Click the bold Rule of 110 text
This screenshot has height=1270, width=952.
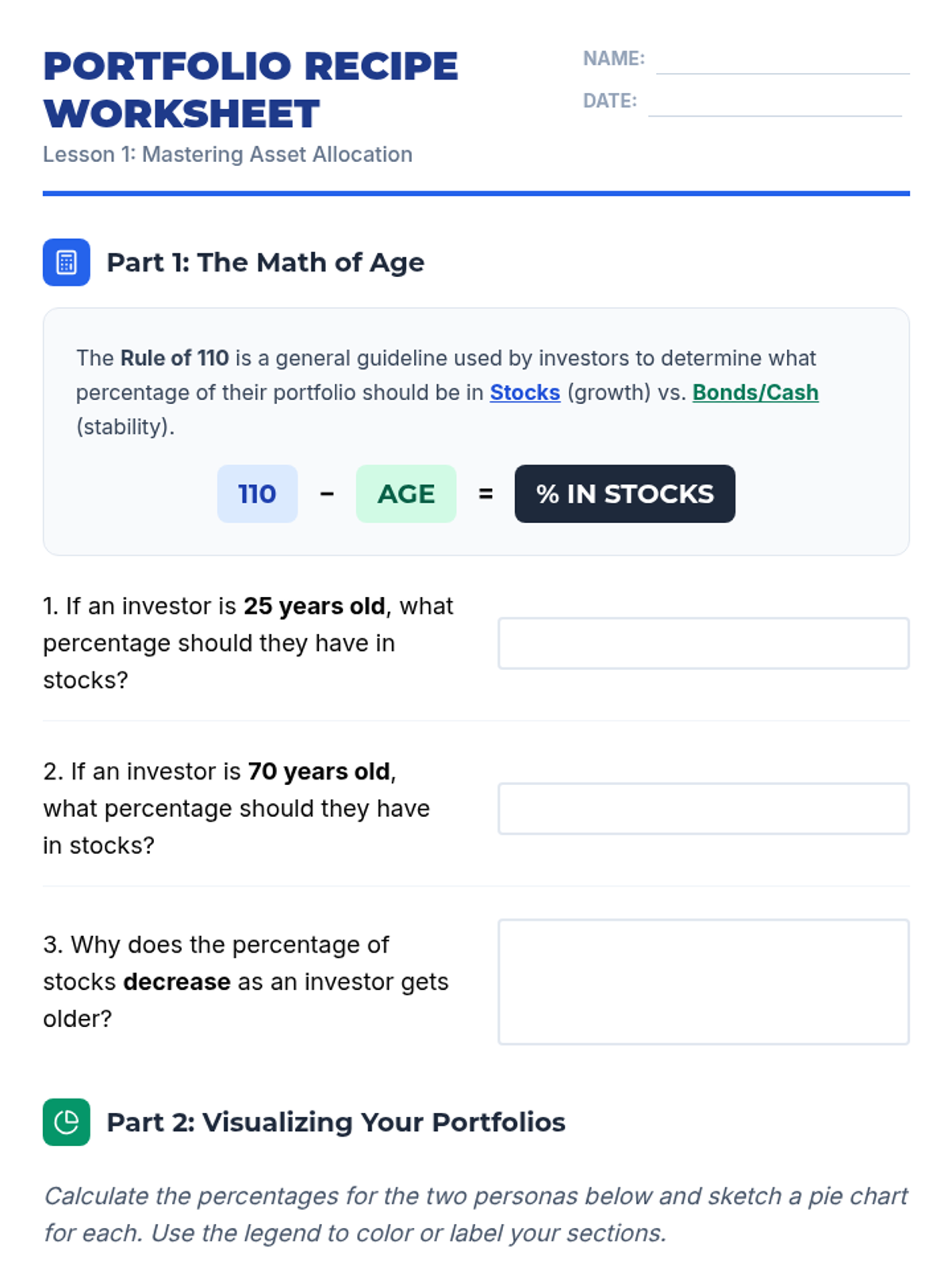(175, 358)
